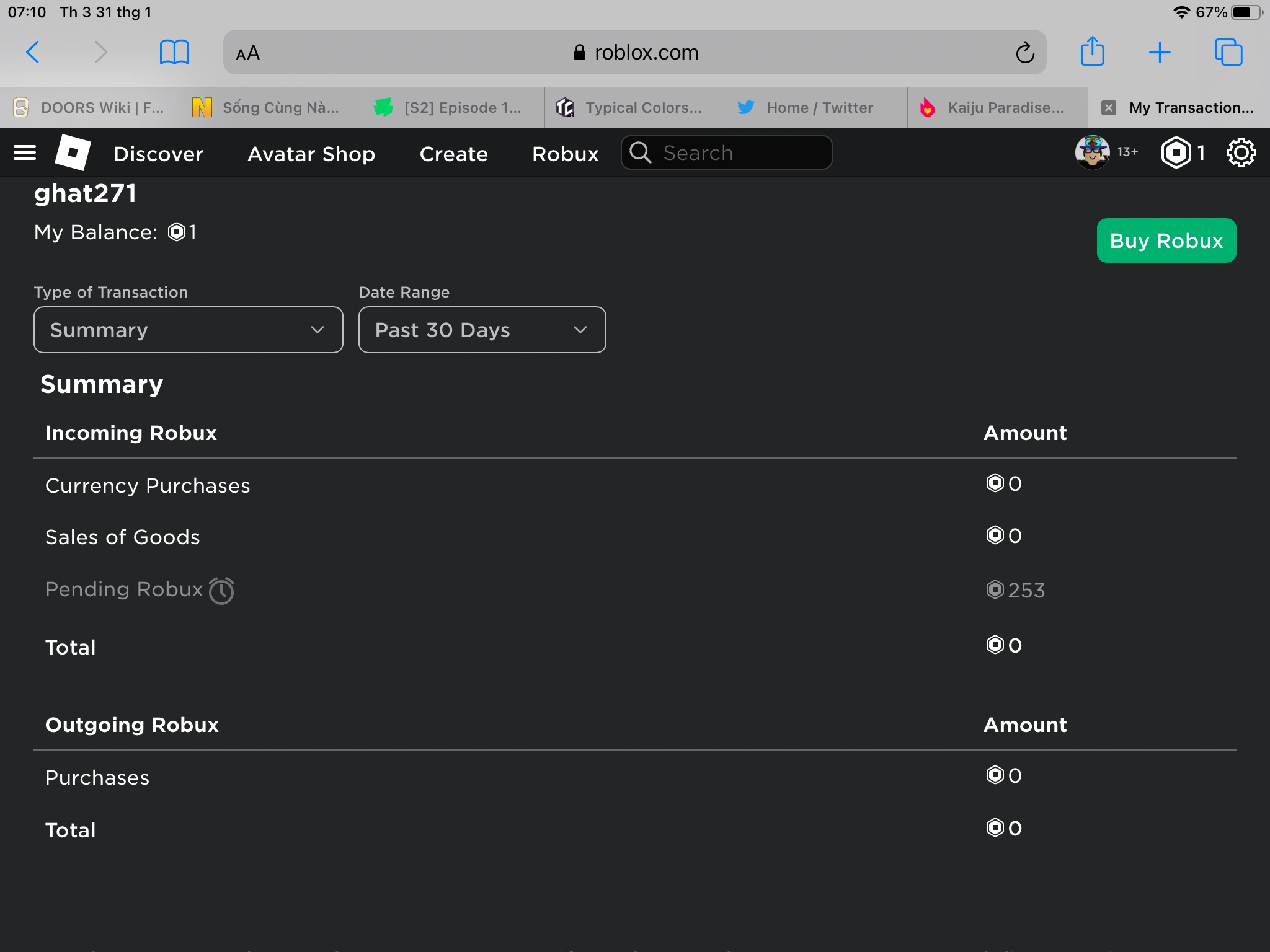Tap the AA reader text-size control
This screenshot has height=952, width=1270.
coord(248,53)
